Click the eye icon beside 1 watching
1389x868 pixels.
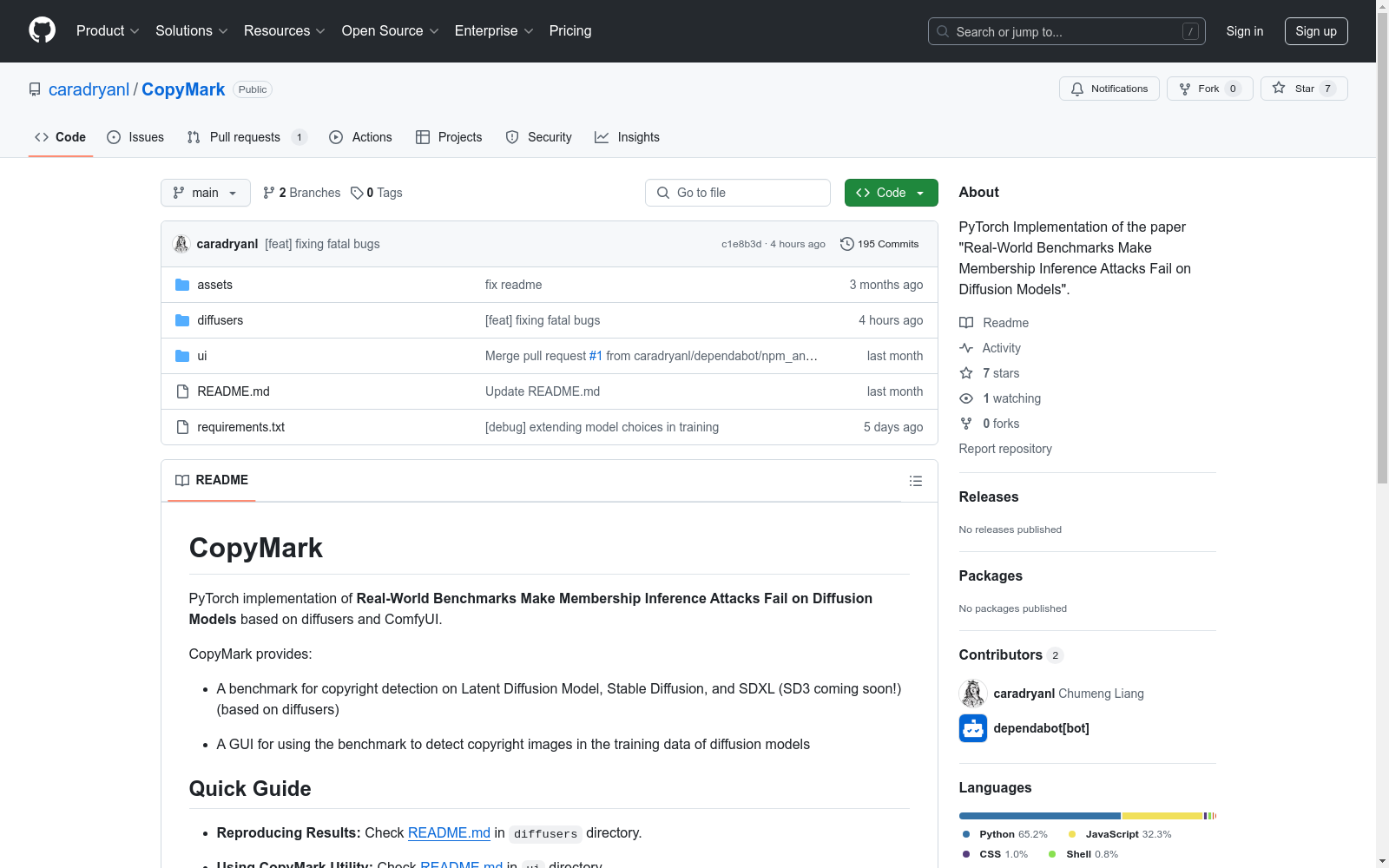pyautogui.click(x=966, y=398)
